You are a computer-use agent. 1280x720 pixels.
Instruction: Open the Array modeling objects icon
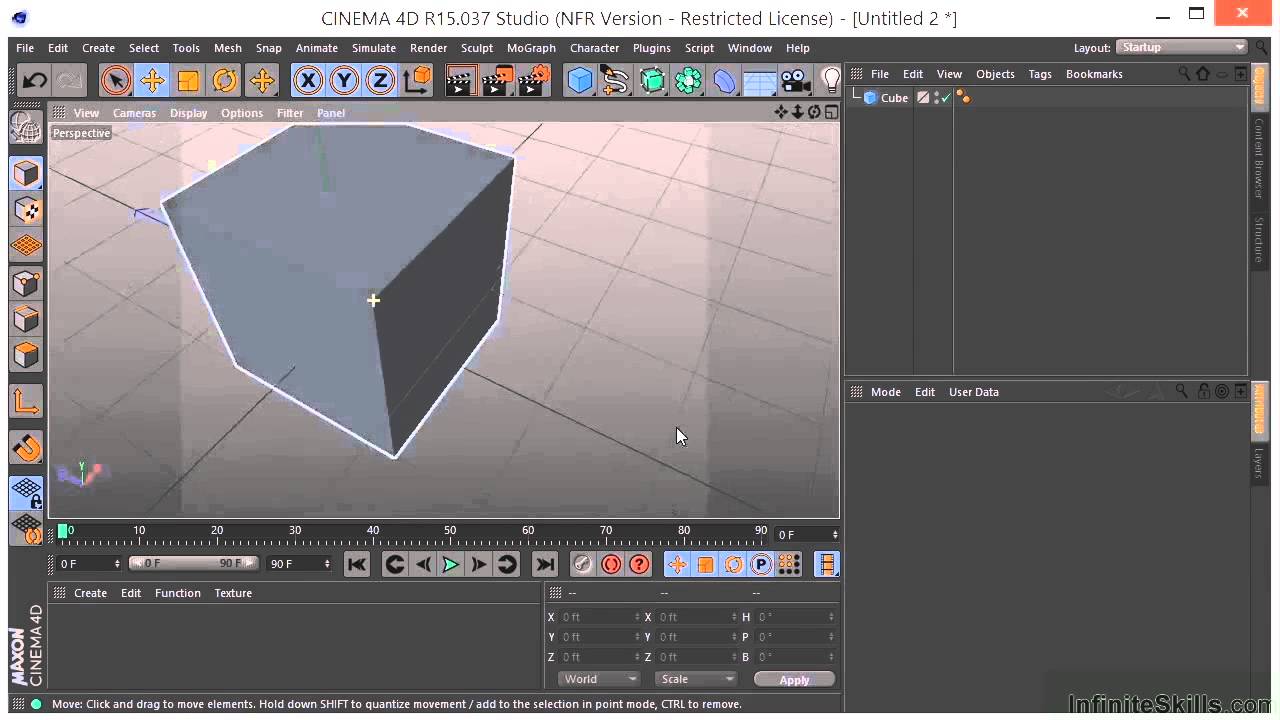point(688,80)
